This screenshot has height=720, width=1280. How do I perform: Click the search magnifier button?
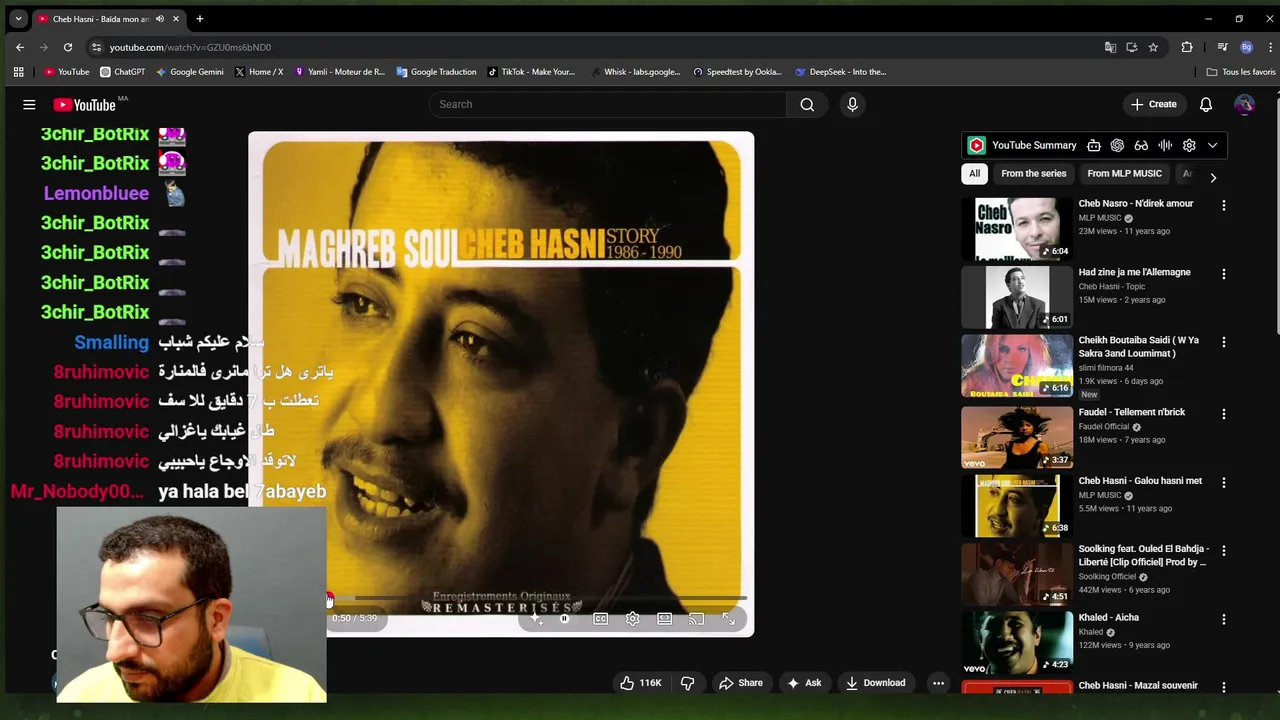pyautogui.click(x=807, y=104)
